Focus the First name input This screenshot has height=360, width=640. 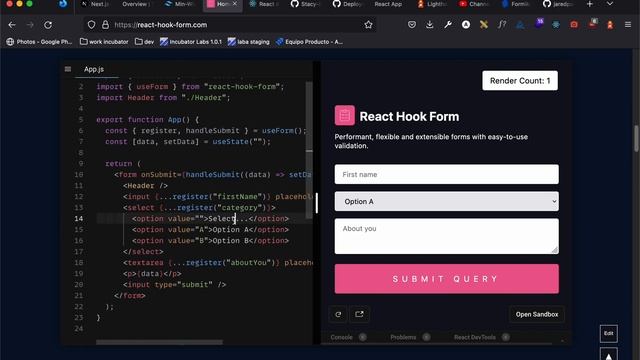pyautogui.click(x=447, y=174)
